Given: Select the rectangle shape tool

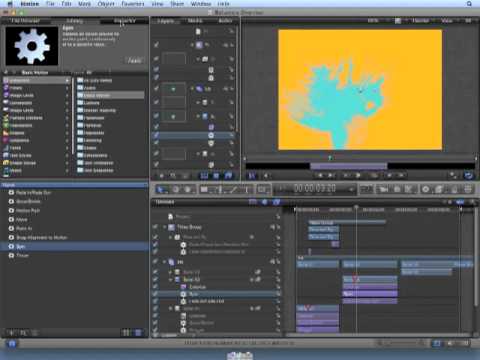Looking at the screenshot, I should click(x=204, y=189).
